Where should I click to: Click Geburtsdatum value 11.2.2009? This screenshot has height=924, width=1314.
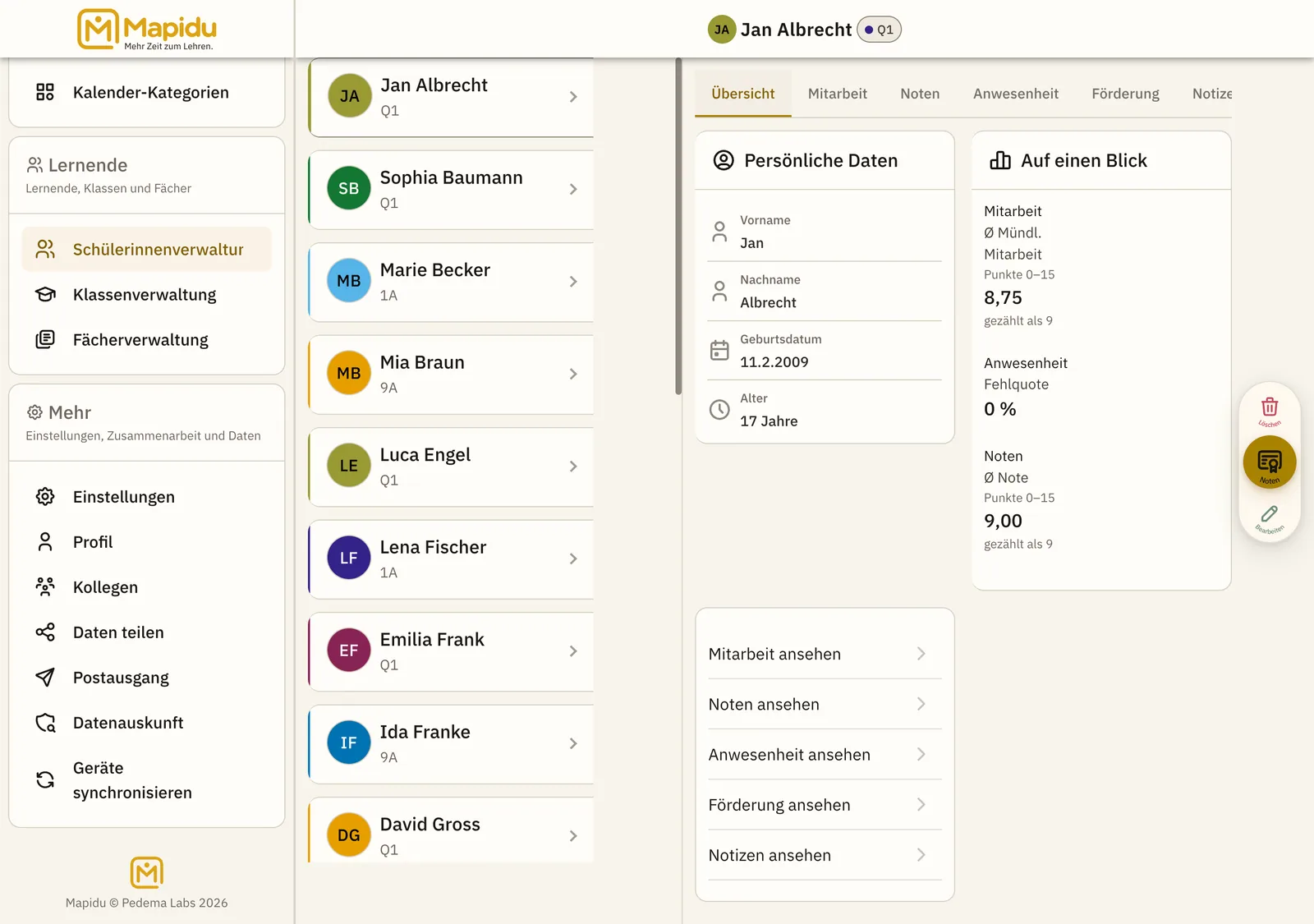pyautogui.click(x=774, y=362)
